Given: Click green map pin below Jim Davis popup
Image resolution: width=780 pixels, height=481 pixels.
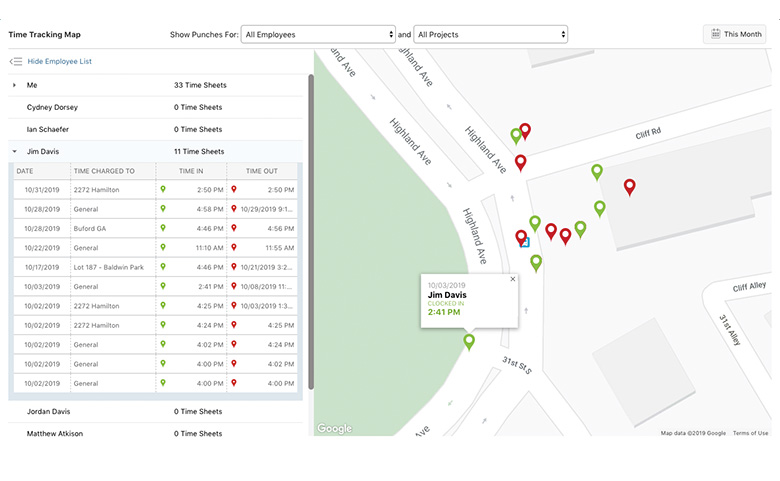Looking at the screenshot, I should pos(469,342).
